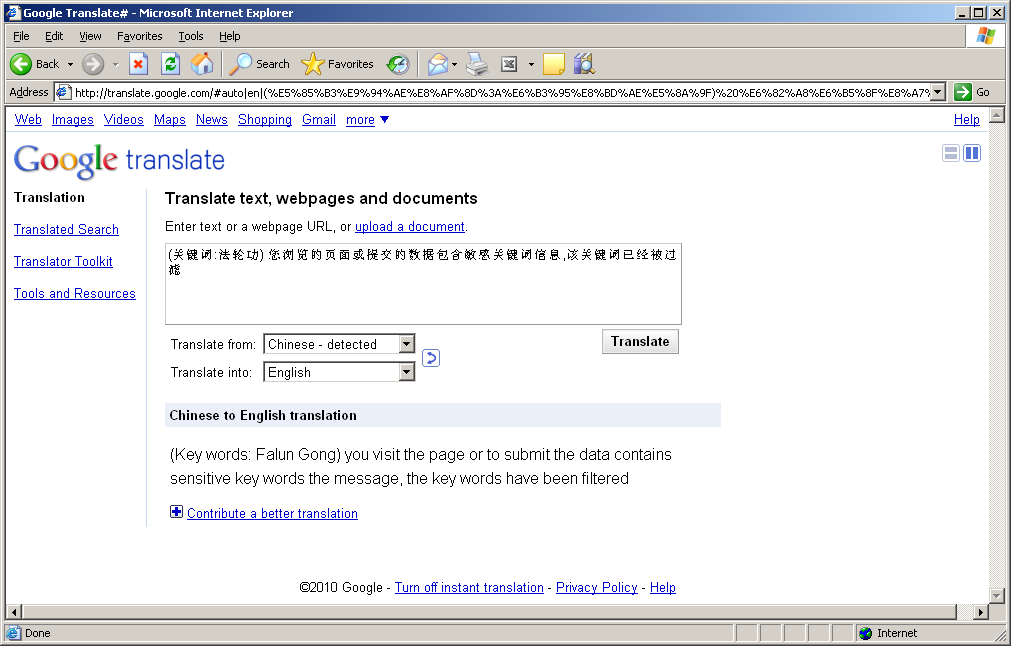This screenshot has width=1011, height=646.
Task: Stop loading with the red X icon
Action: 138,64
